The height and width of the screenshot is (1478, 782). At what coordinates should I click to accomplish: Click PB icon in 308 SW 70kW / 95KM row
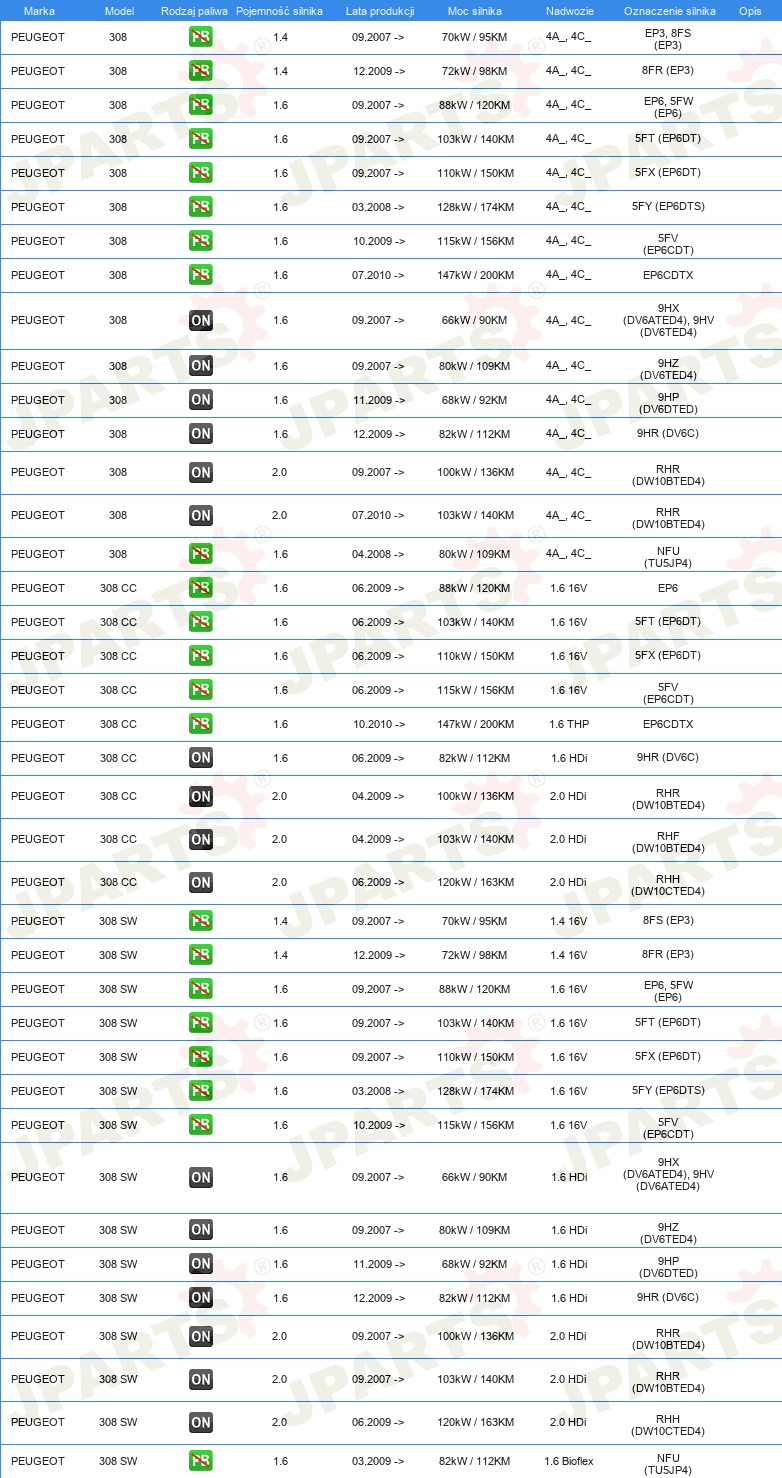pyautogui.click(x=200, y=921)
